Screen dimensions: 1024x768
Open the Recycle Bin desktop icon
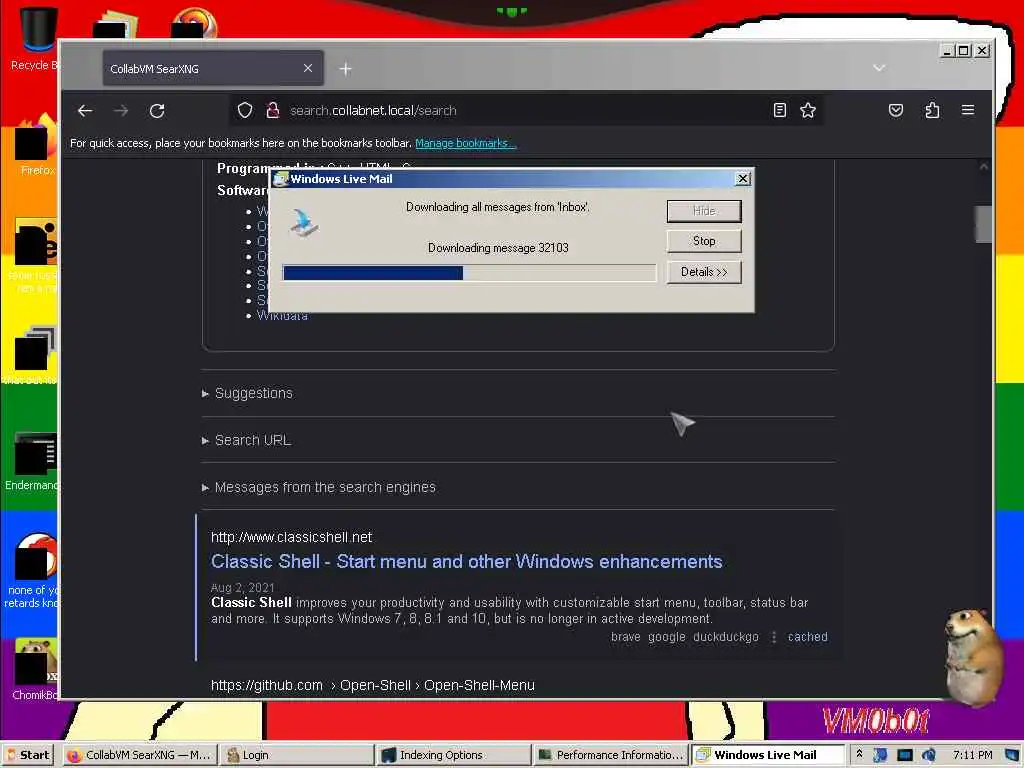(x=36, y=39)
